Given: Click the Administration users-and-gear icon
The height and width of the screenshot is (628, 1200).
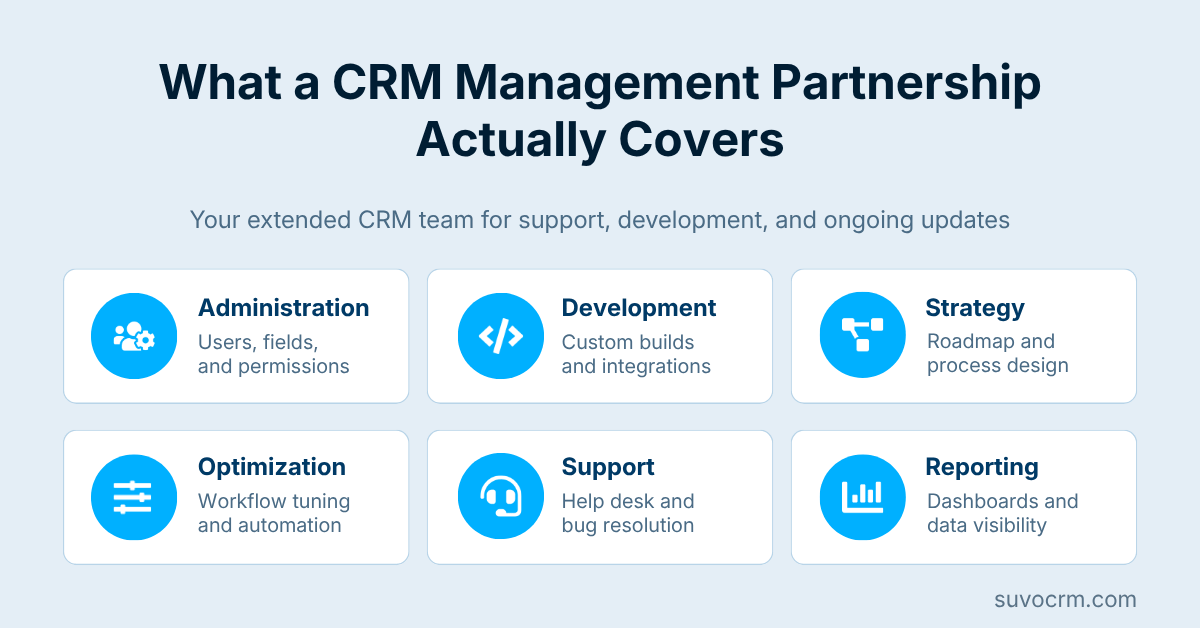Looking at the screenshot, I should [134, 336].
